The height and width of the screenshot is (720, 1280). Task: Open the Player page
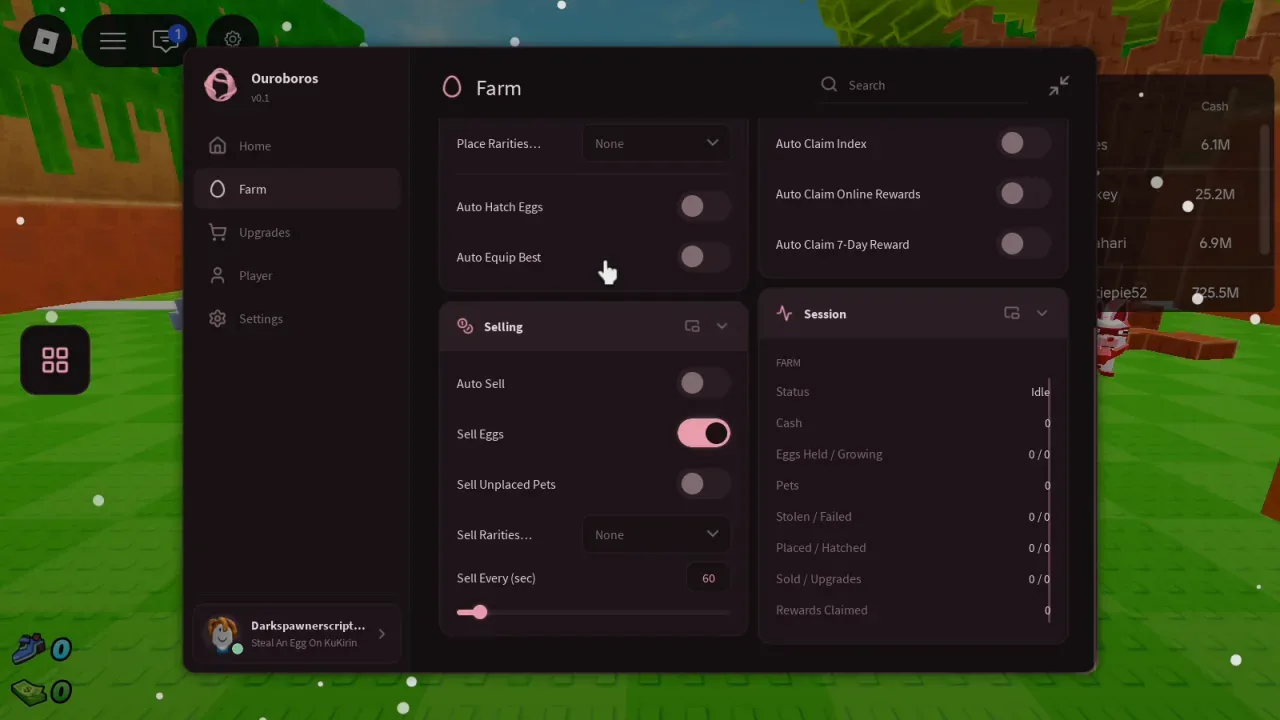[297, 275]
